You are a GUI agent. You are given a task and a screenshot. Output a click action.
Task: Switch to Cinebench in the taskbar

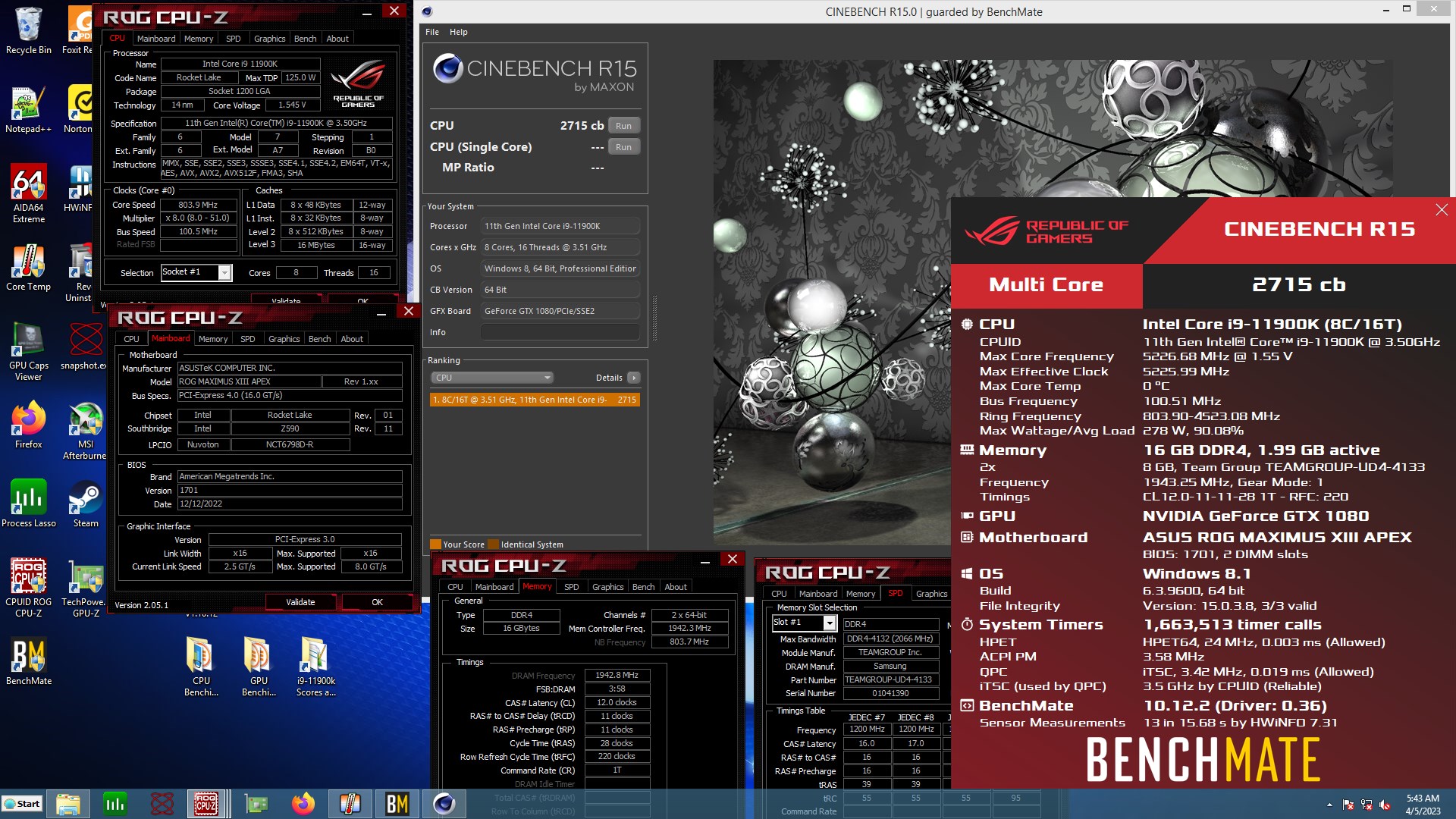[x=444, y=804]
